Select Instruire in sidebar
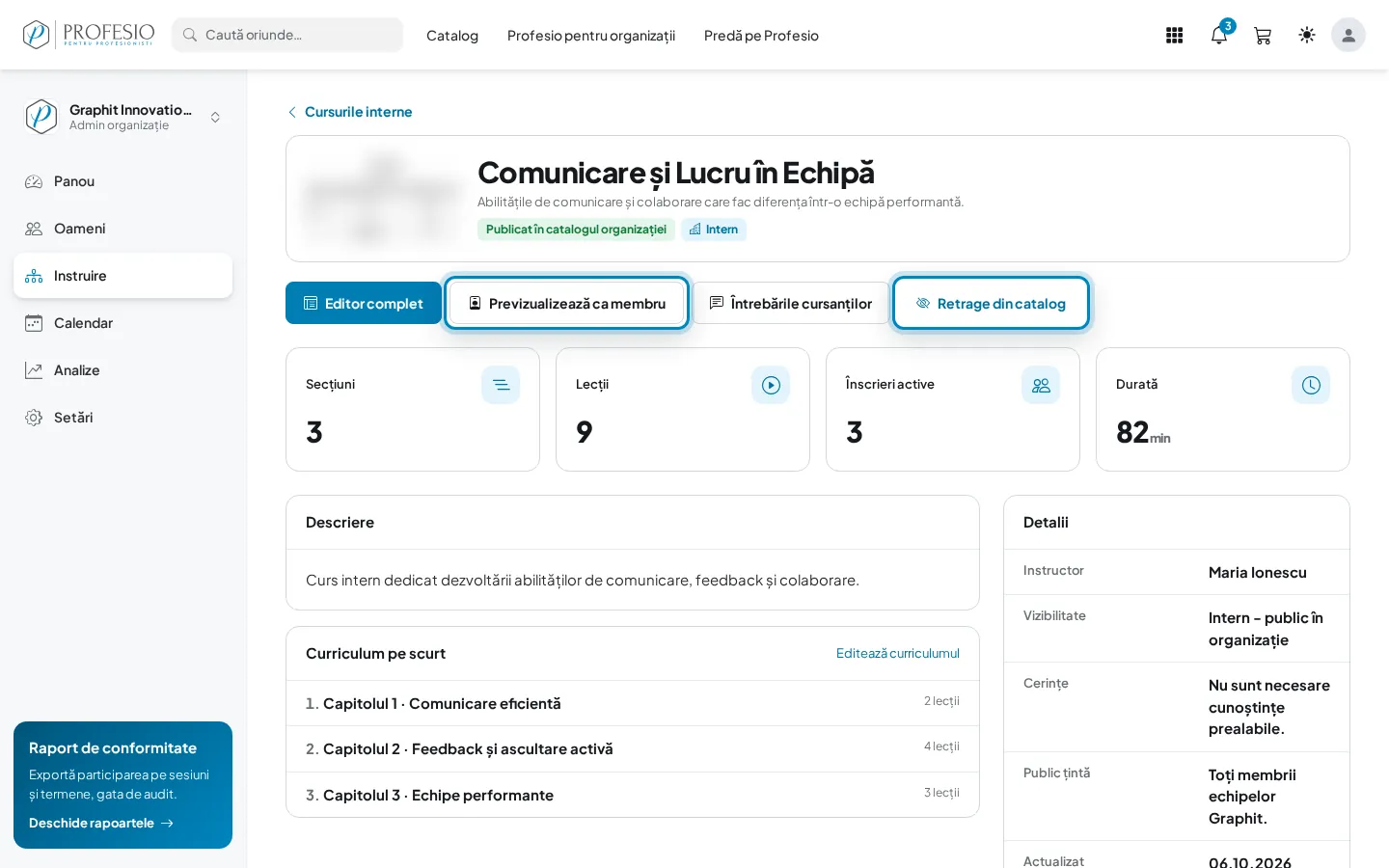This screenshot has width=1389, height=868. click(x=123, y=276)
